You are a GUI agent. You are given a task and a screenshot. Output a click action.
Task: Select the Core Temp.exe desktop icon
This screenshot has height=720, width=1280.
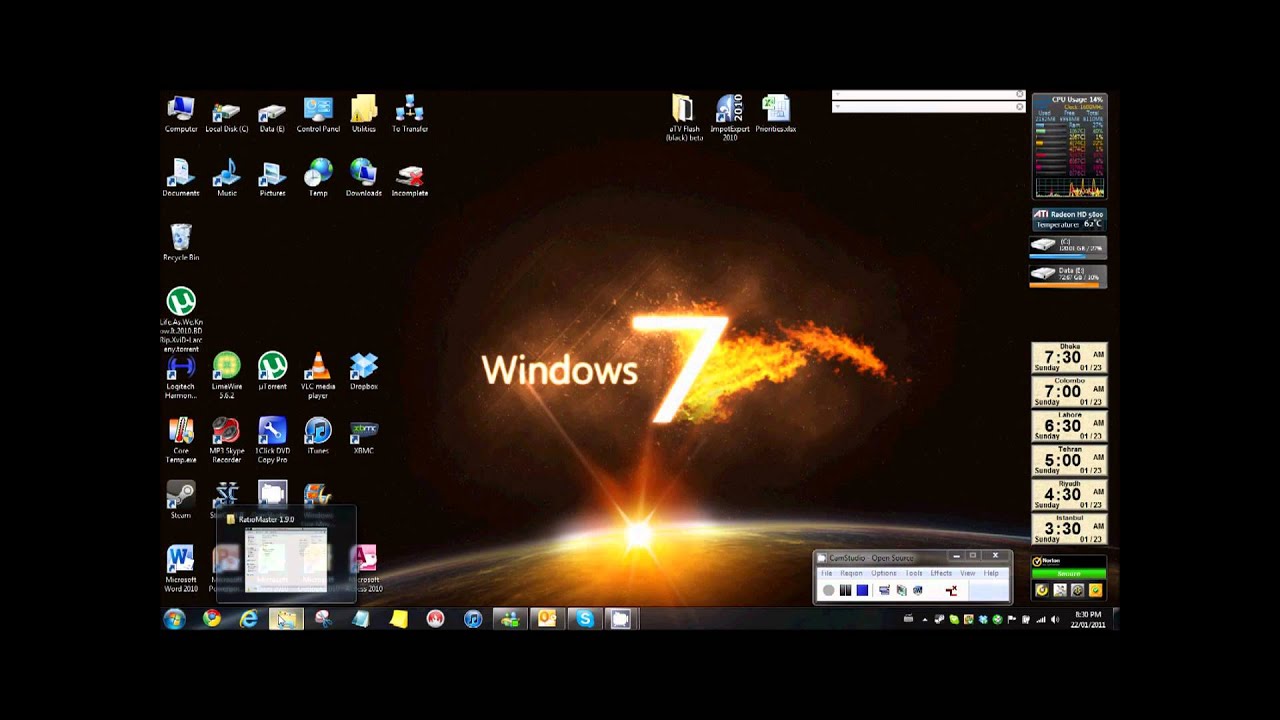pos(181,441)
